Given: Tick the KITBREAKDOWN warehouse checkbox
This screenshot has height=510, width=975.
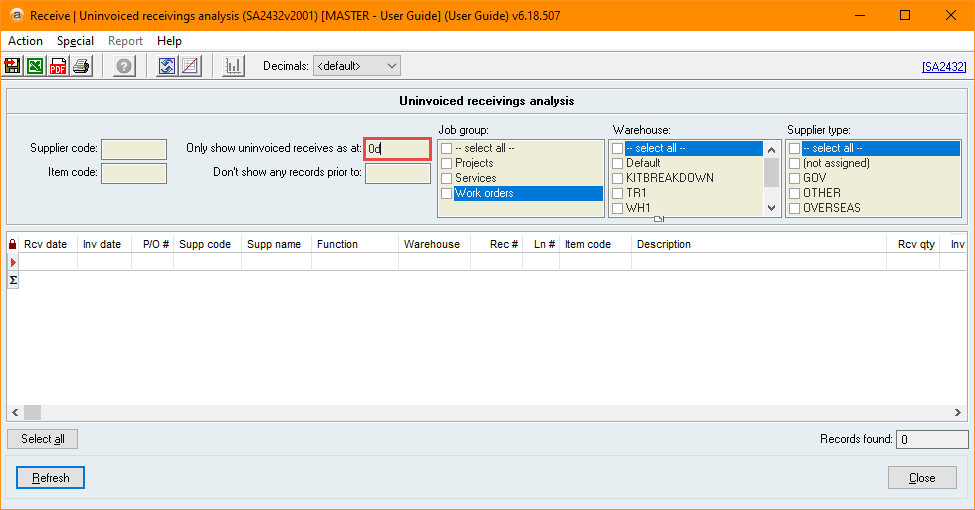Looking at the screenshot, I should click(x=618, y=178).
